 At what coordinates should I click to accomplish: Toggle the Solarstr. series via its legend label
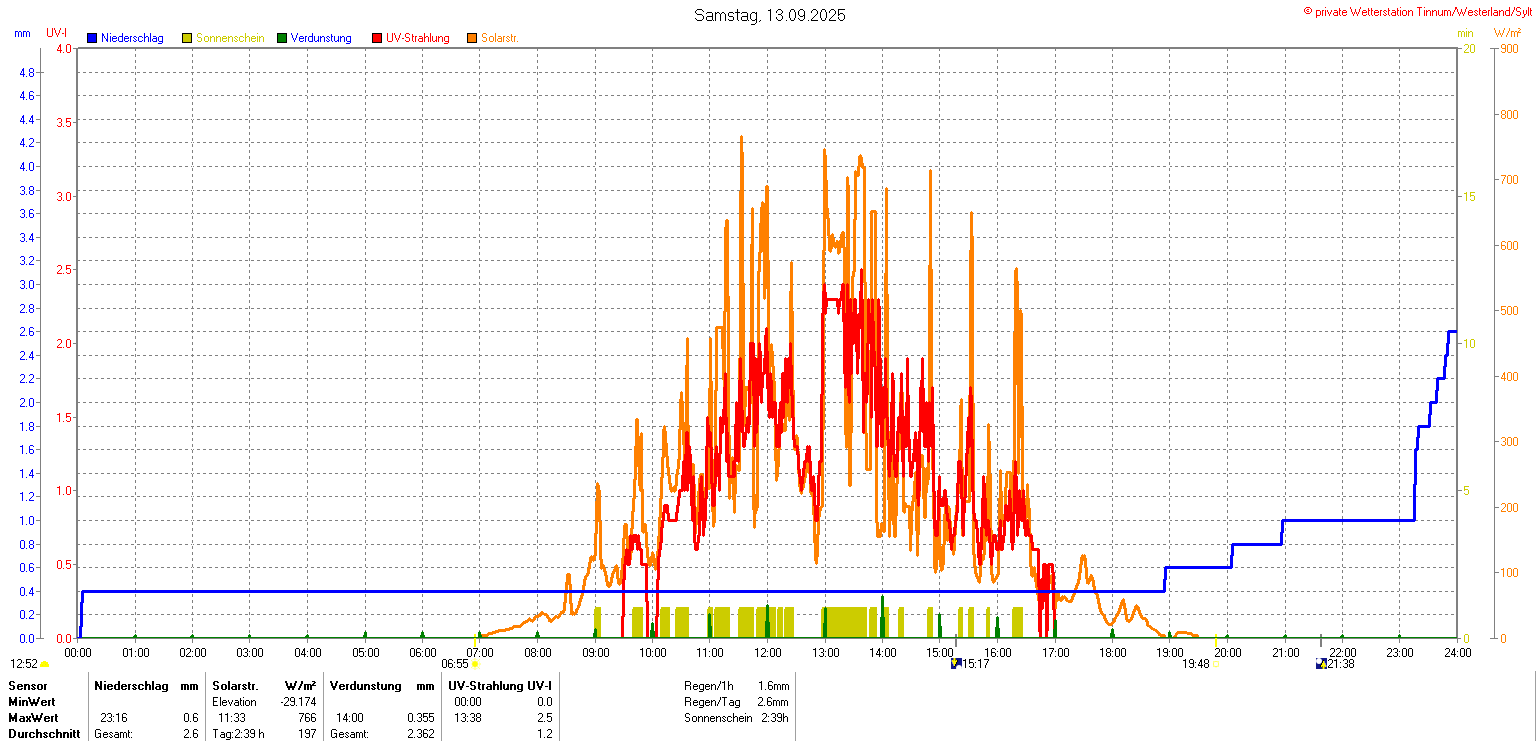click(499, 38)
